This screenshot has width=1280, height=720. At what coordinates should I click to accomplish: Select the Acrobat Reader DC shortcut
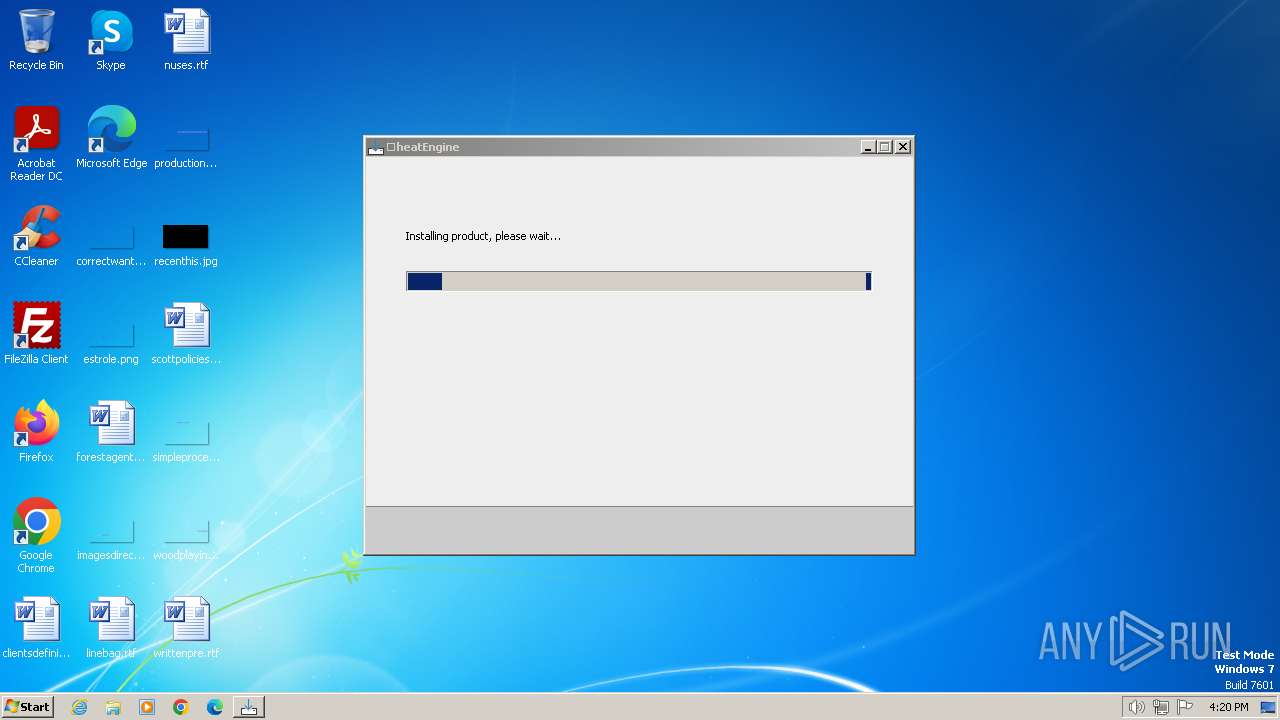(36, 144)
